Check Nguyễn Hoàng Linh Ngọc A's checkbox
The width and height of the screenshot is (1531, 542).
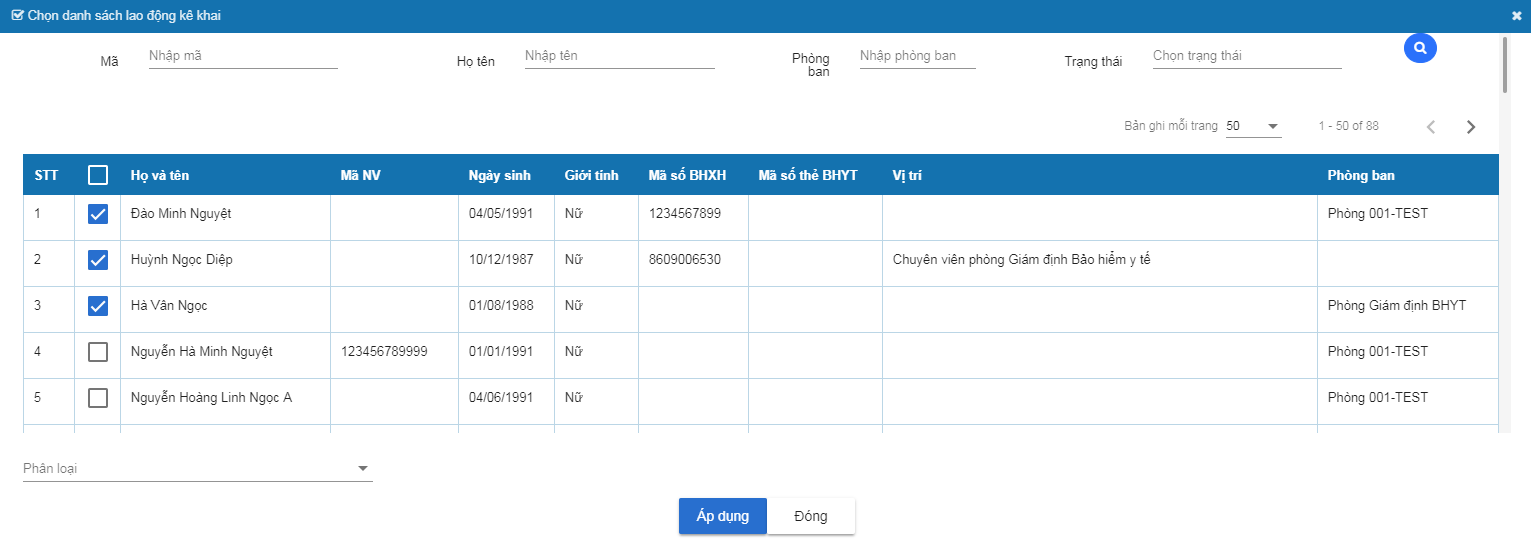pyautogui.click(x=98, y=398)
